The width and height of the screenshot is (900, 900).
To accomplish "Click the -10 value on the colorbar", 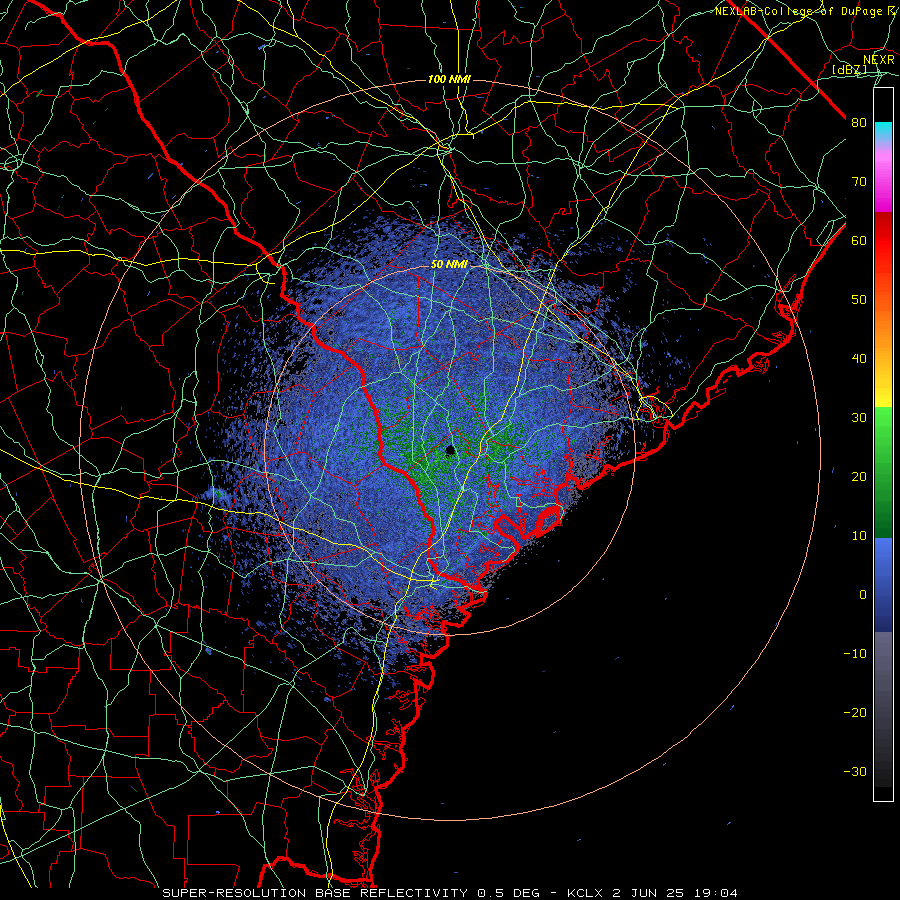I will click(x=855, y=654).
